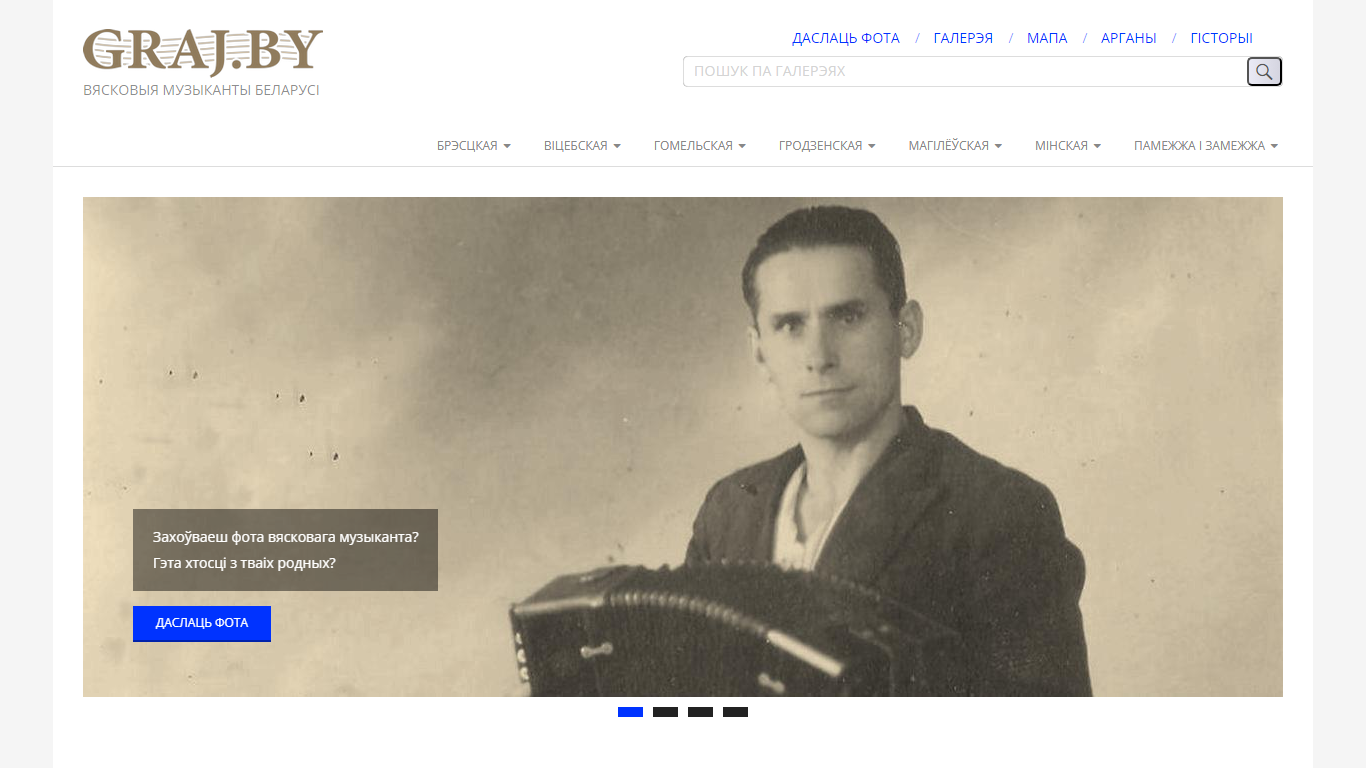Switch to the third slide indicator
The height and width of the screenshot is (768, 1366).
click(700, 712)
